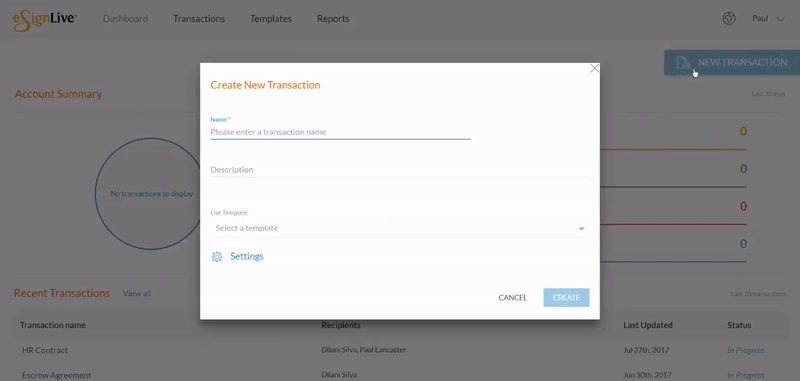Open the globe language icon
Screen dimensions: 800x381
click(729, 19)
